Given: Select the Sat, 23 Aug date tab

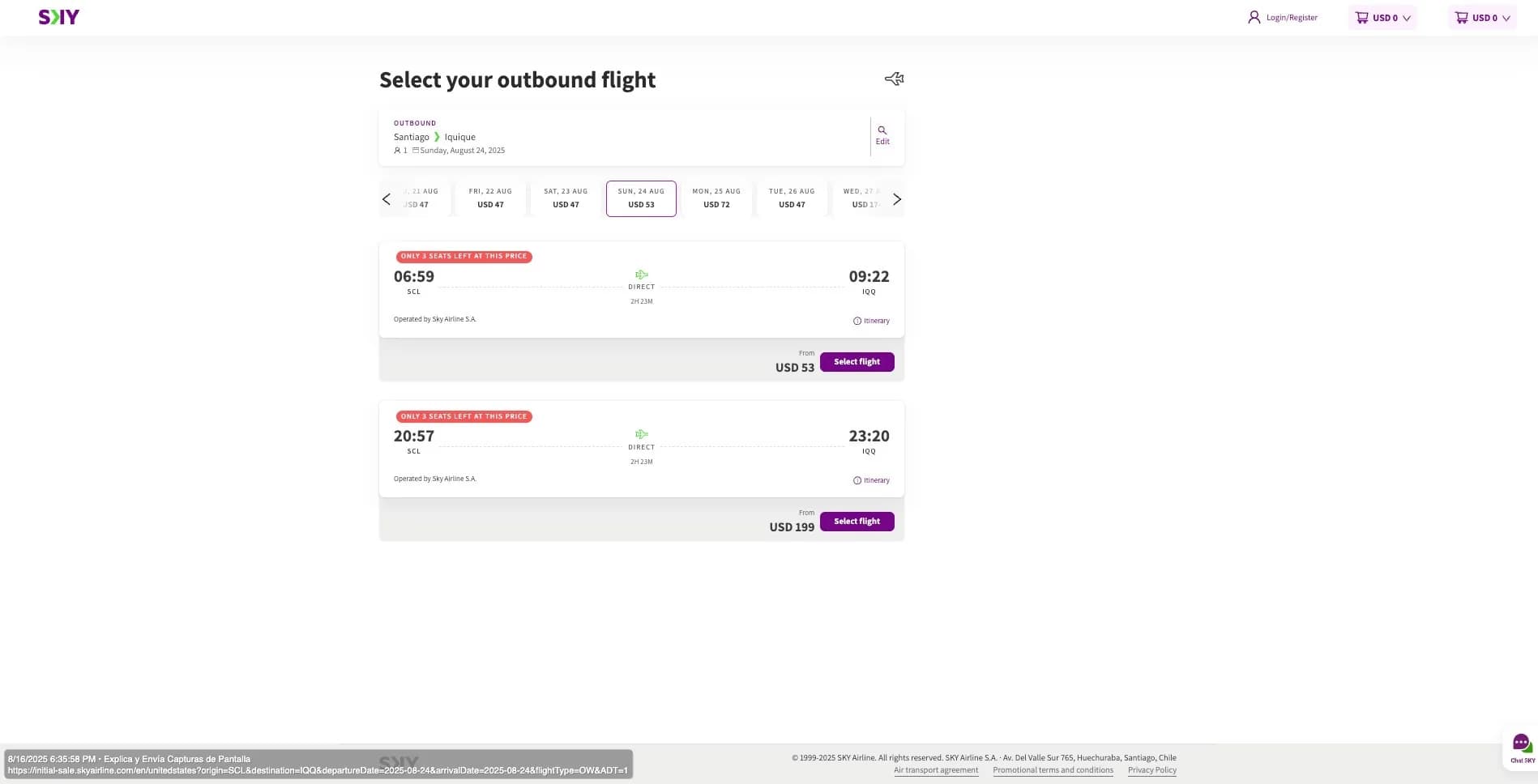Looking at the screenshot, I should click(x=566, y=198).
